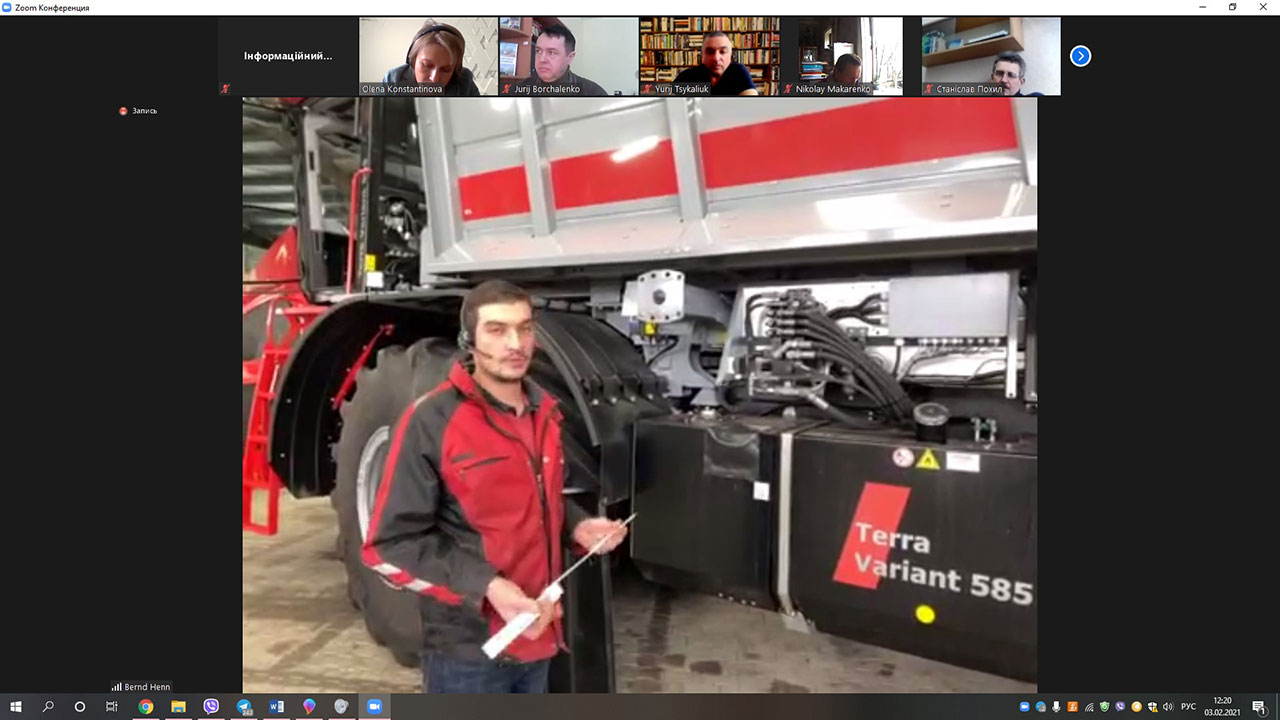Screen dimensions: 1280x720
Task: Restore down the Zoom conference window
Action: coord(1233,7)
